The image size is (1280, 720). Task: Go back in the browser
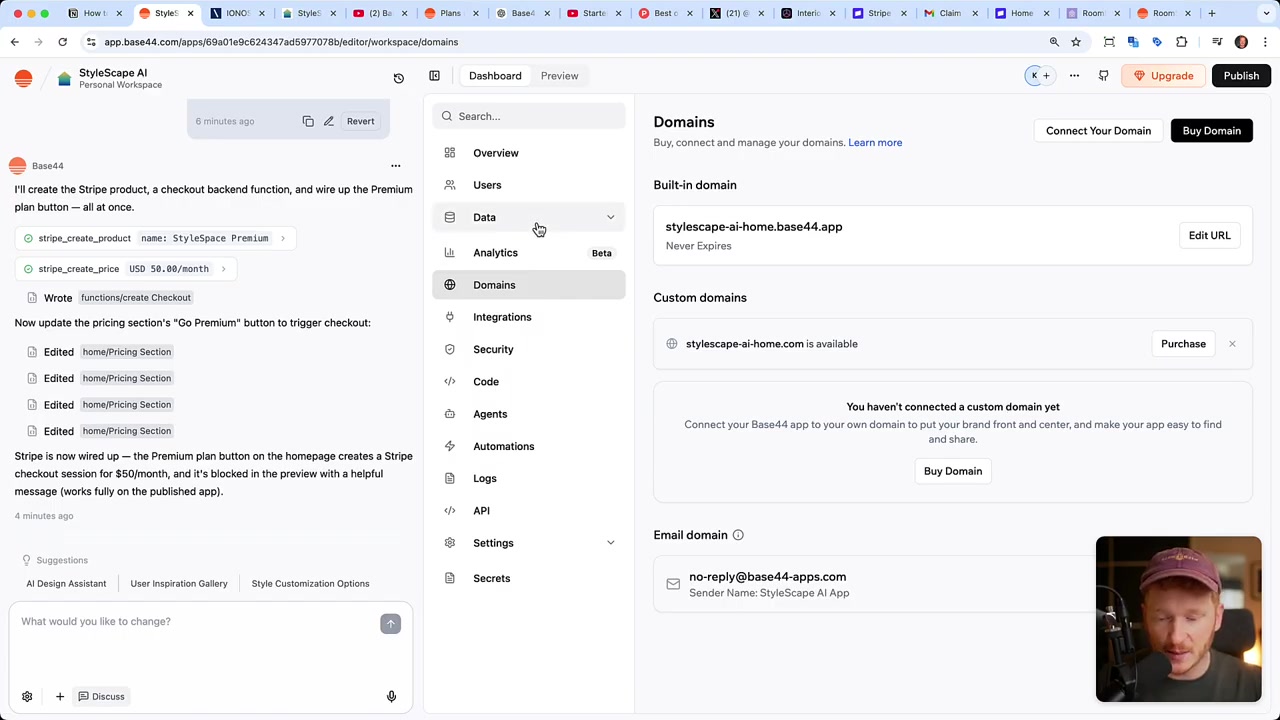coord(14,42)
